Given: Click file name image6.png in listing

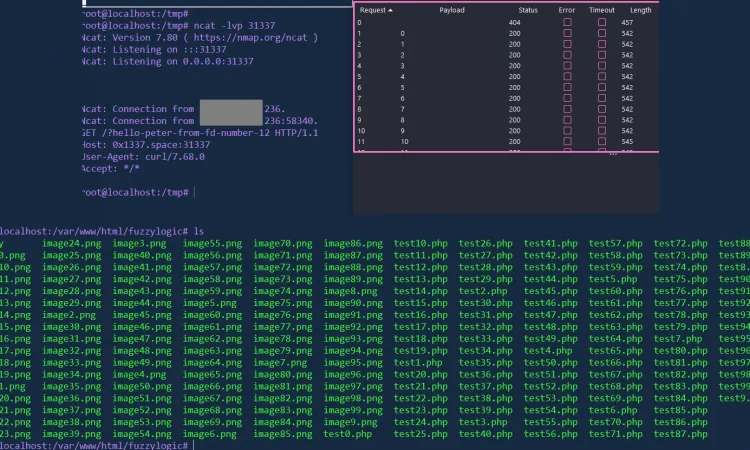Looking at the screenshot, I should click(210, 434).
